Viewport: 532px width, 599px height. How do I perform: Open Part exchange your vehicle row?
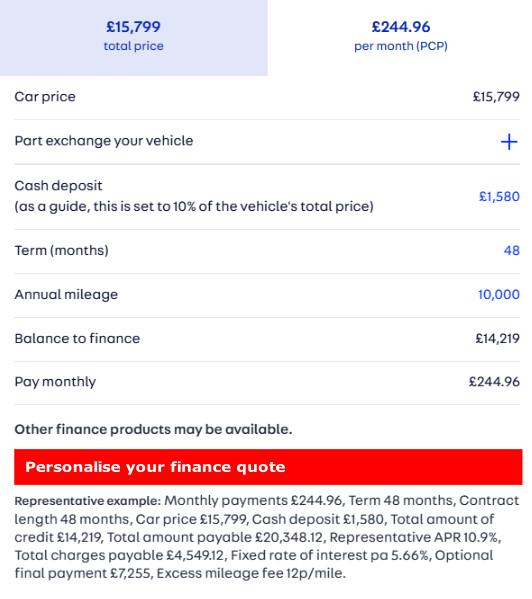(x=267, y=142)
